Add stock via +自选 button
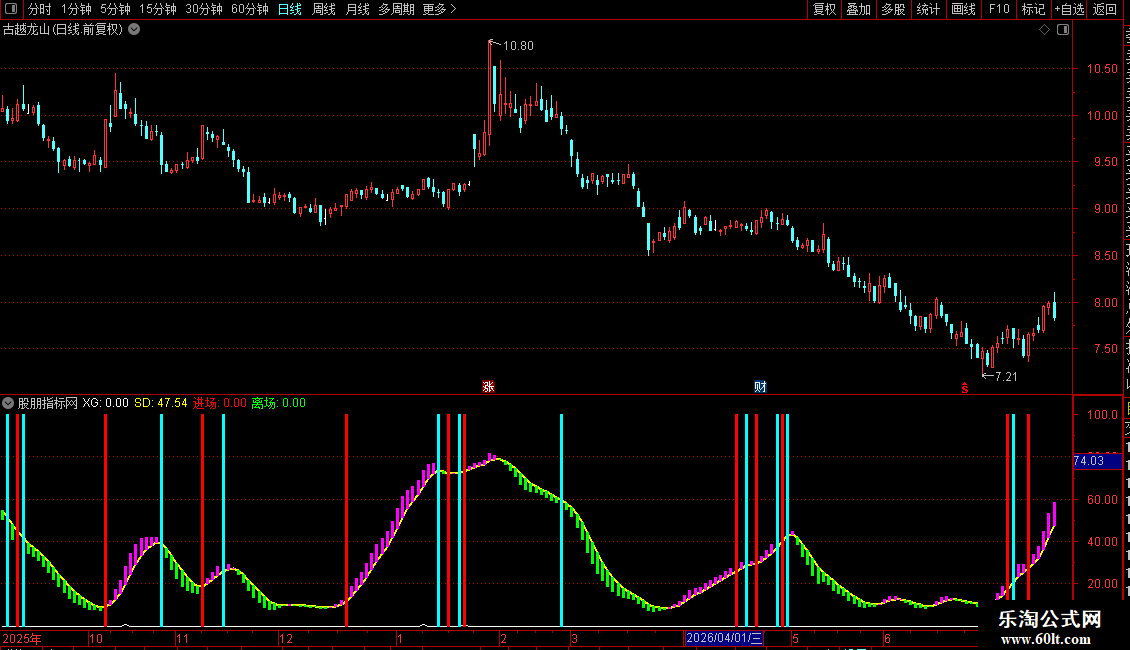The image size is (1130, 650). click(x=1069, y=9)
